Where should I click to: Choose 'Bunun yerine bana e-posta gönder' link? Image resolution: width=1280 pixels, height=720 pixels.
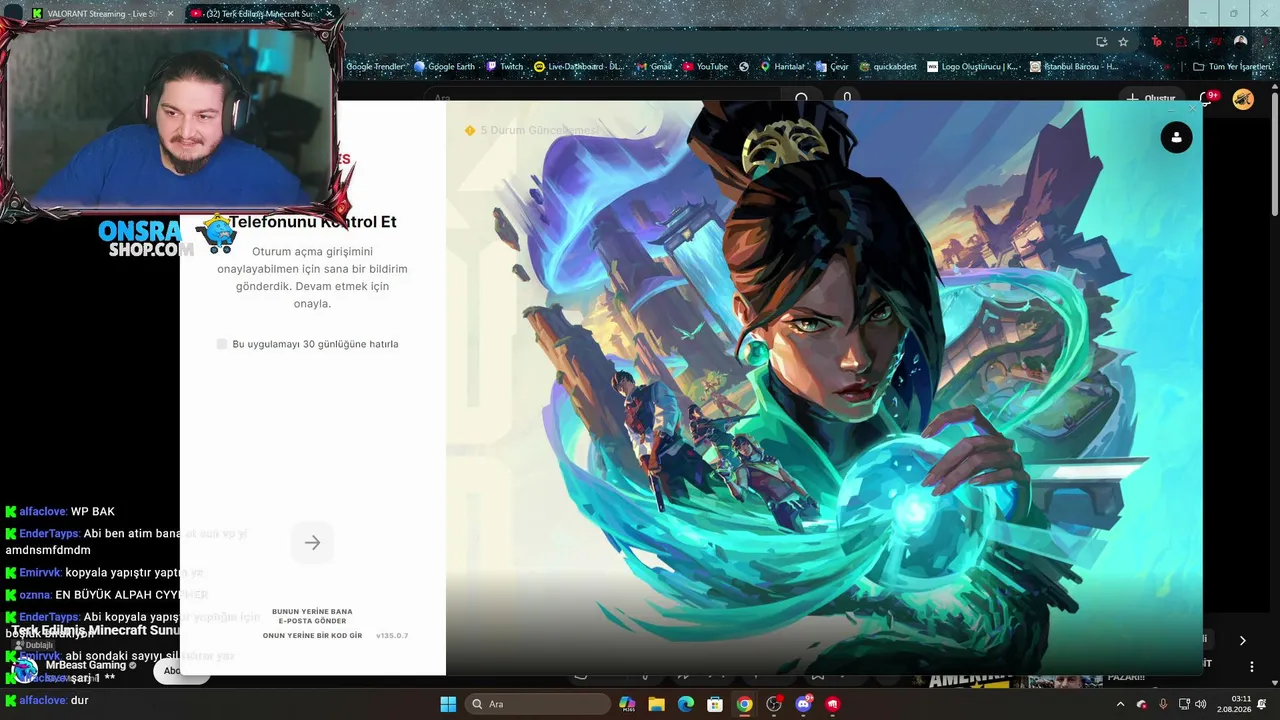pos(312,616)
